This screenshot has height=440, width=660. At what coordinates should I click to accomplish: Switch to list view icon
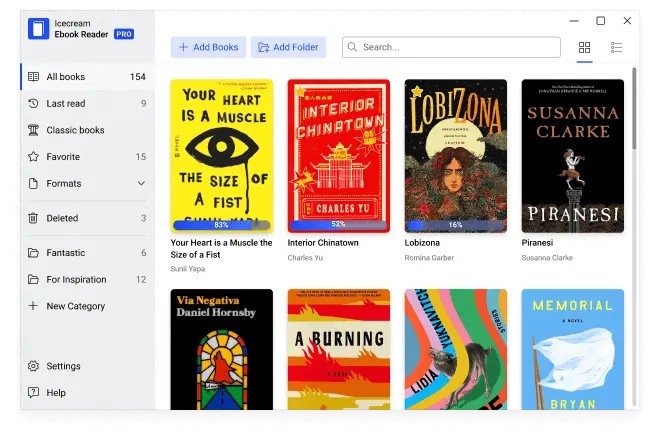click(616, 47)
